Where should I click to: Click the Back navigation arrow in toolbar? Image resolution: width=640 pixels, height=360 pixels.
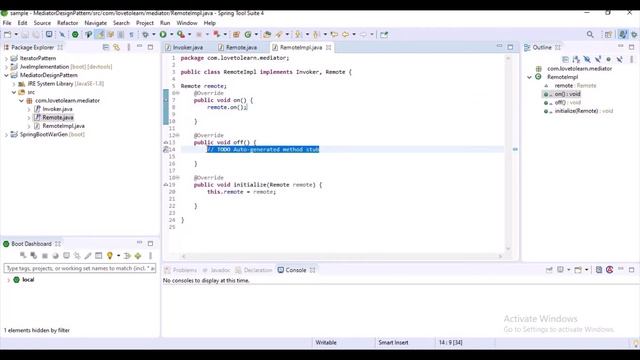345,35
